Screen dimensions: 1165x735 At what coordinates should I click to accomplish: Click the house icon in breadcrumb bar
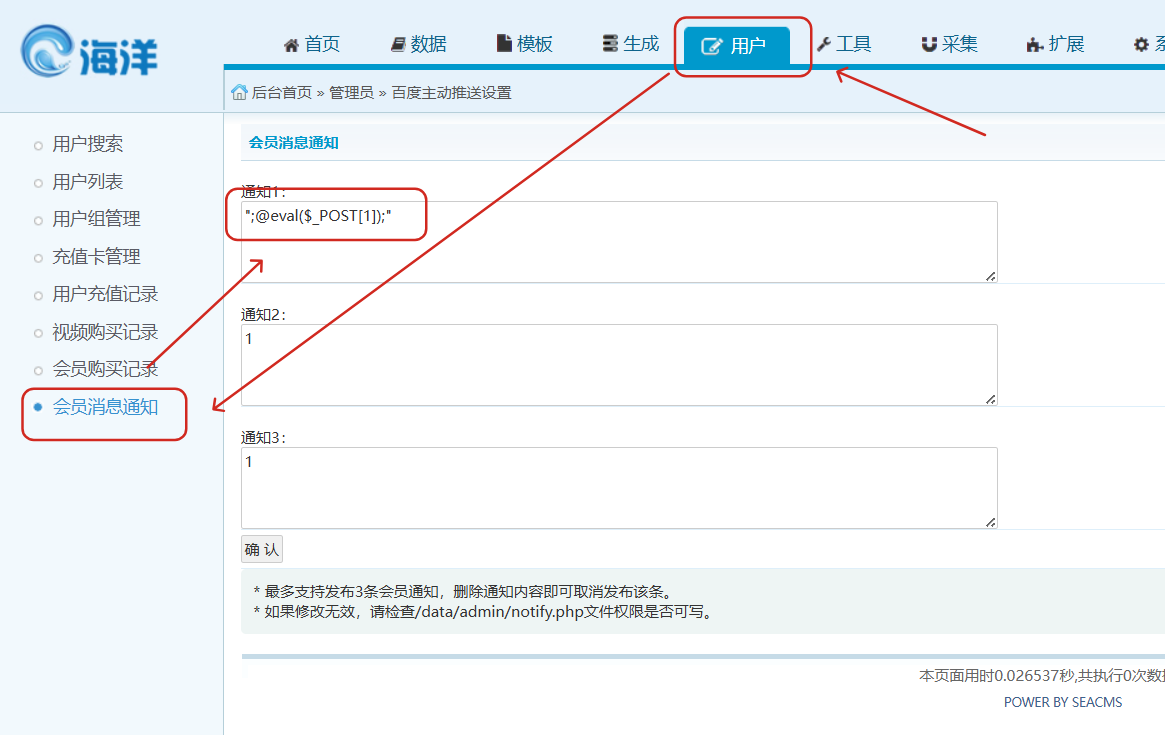click(x=239, y=92)
